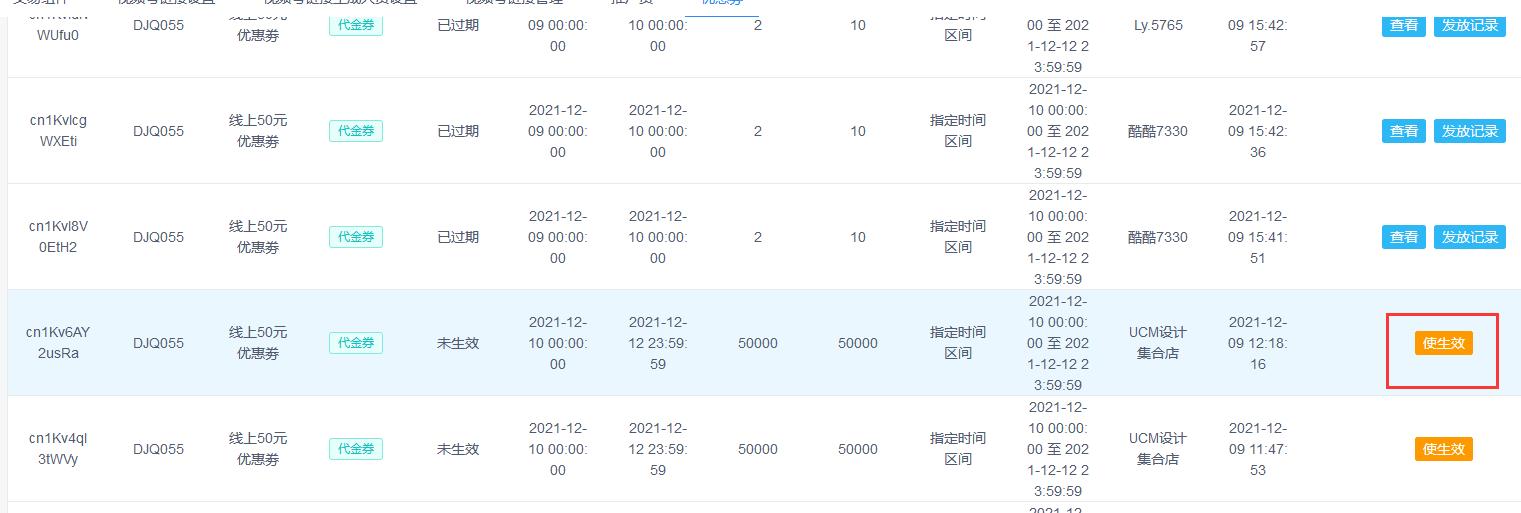Open 发放记录 for coupon cn1KvlcgWXEti
This screenshot has width=1521, height=513.
(x=1469, y=131)
